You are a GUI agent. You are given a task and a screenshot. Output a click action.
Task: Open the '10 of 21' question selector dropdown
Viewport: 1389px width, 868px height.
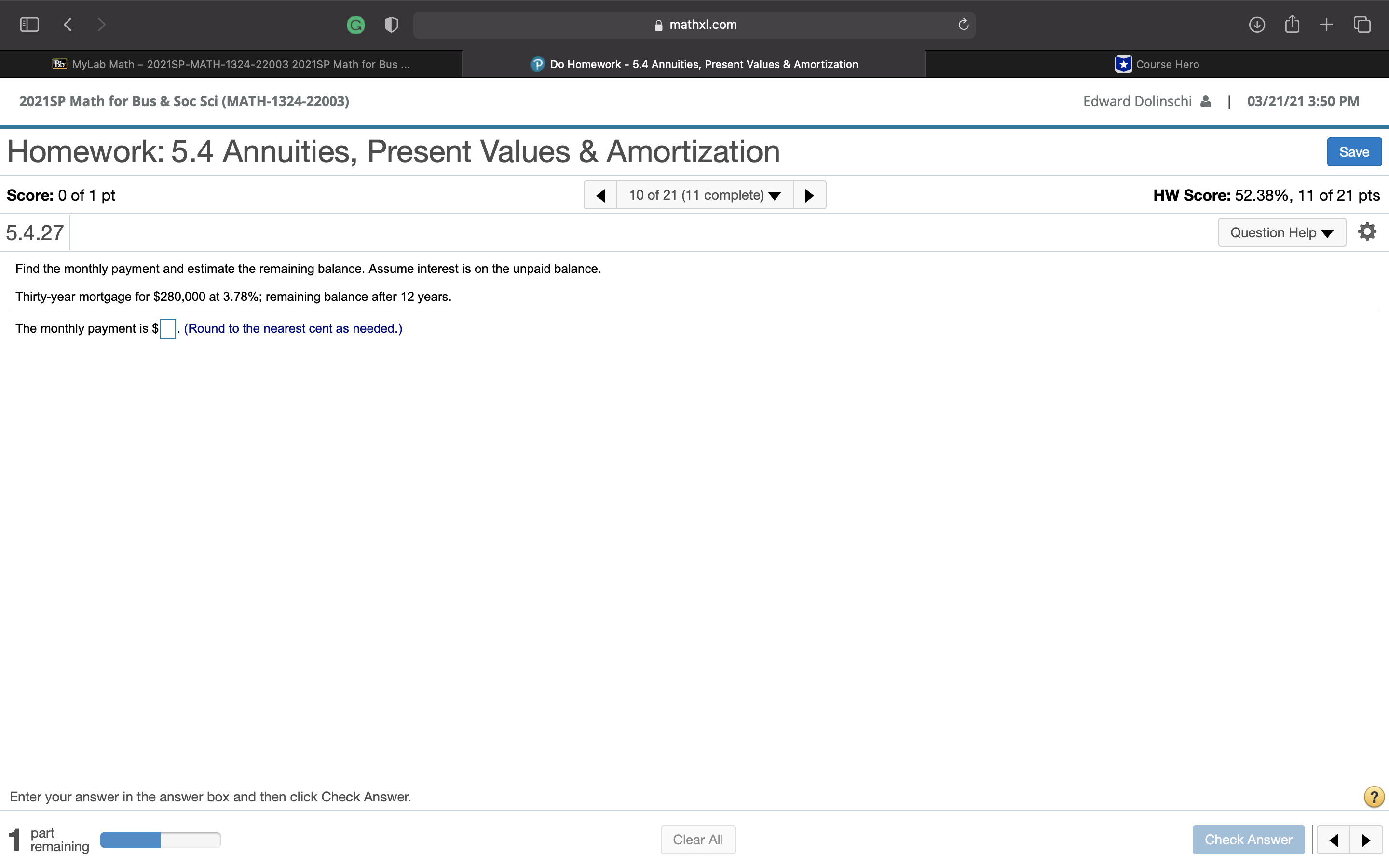[x=704, y=195]
